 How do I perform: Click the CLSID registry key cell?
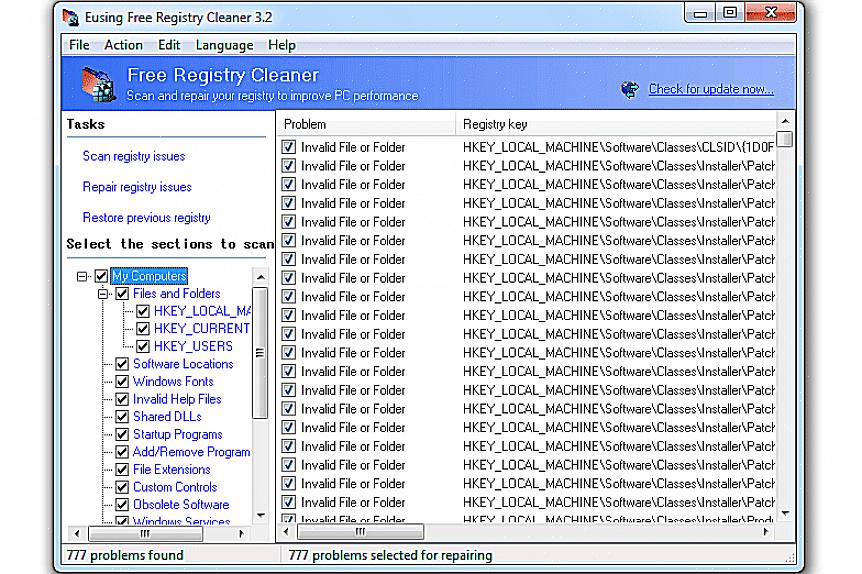click(x=618, y=147)
